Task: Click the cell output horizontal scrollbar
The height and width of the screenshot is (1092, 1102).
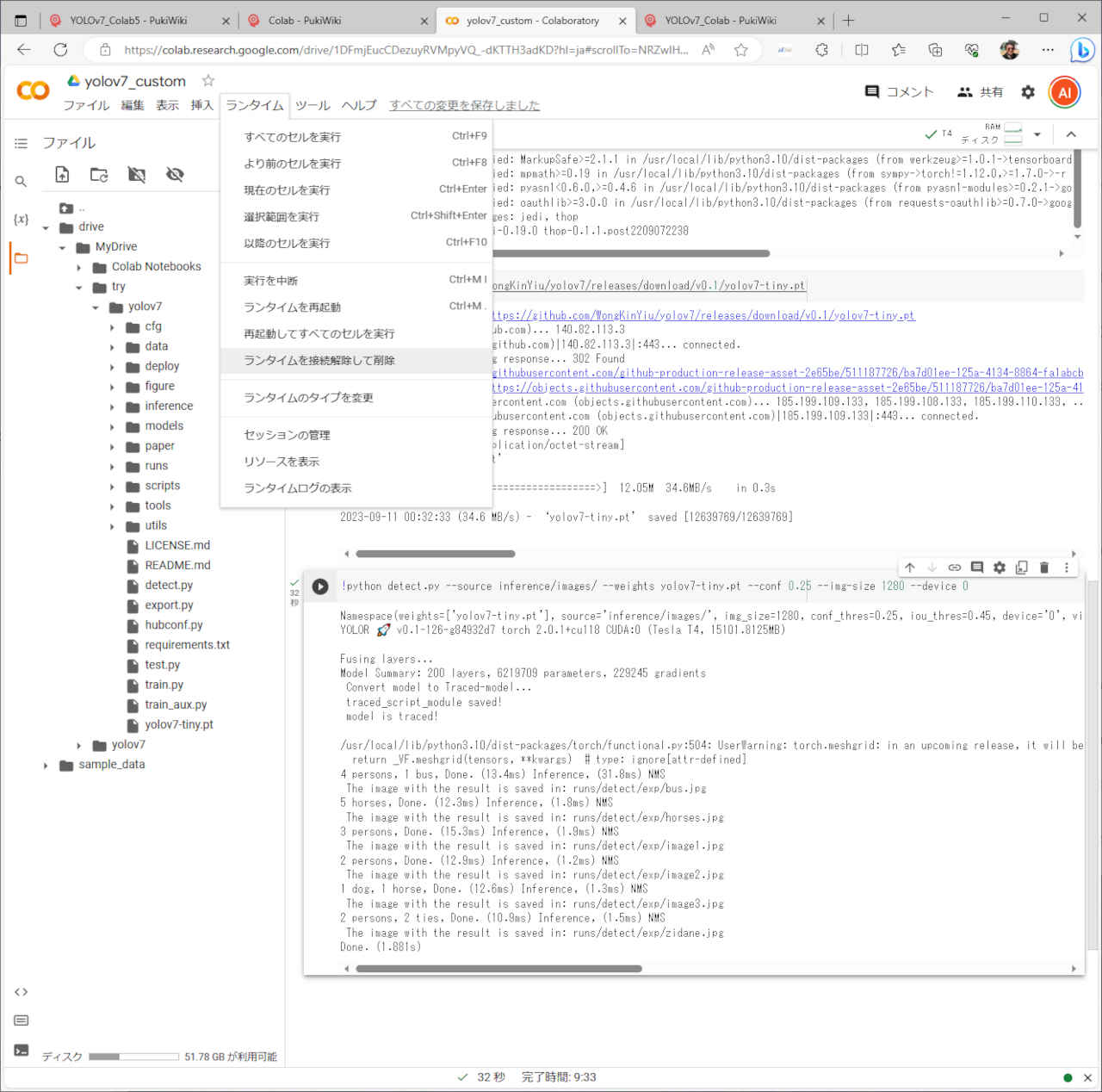Action: pyautogui.click(x=498, y=969)
